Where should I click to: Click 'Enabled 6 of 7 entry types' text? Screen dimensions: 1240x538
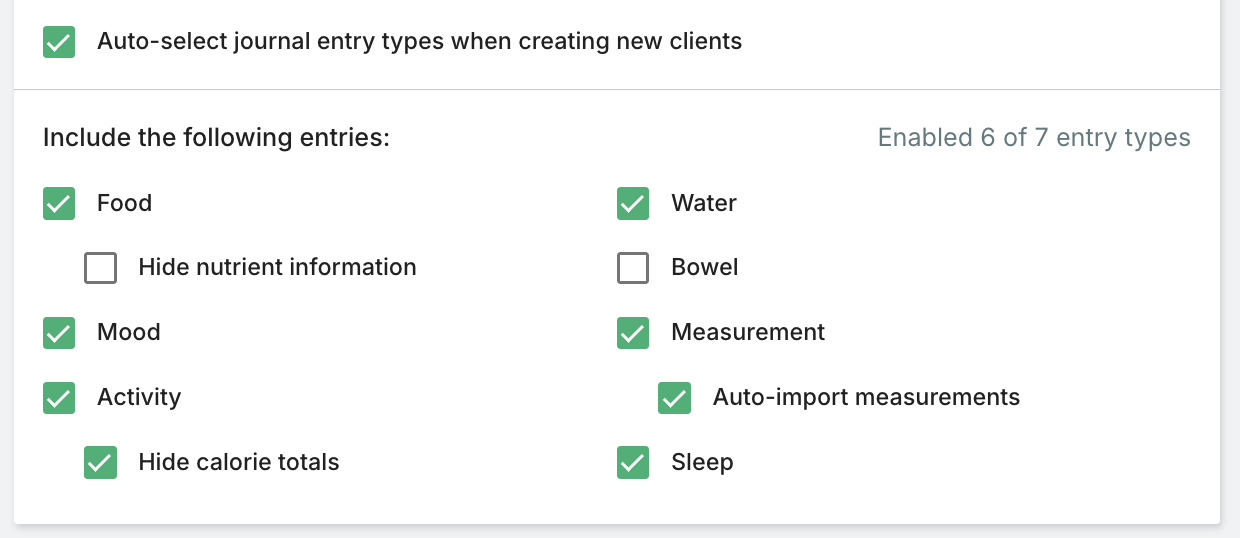pos(1034,138)
